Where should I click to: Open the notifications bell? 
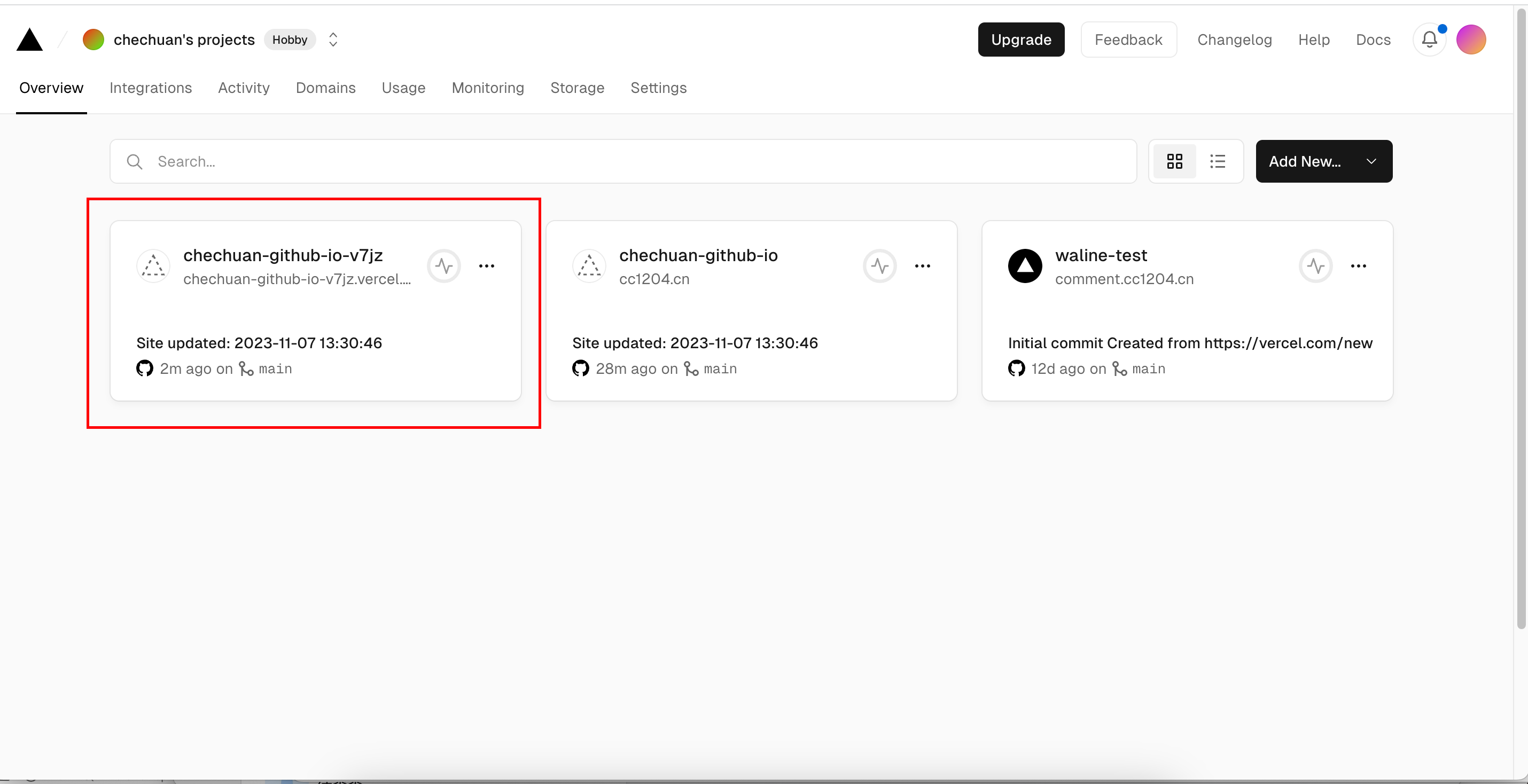[1430, 40]
